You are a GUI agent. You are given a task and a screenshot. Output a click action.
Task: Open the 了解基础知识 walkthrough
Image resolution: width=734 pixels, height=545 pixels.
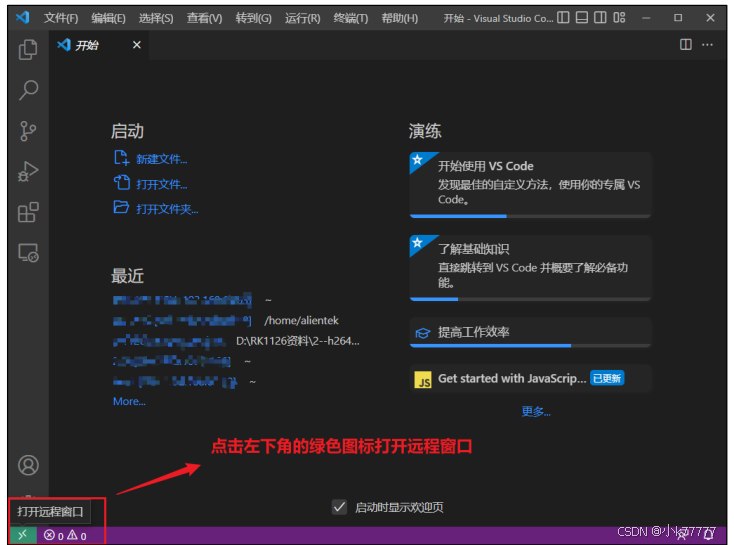530,268
